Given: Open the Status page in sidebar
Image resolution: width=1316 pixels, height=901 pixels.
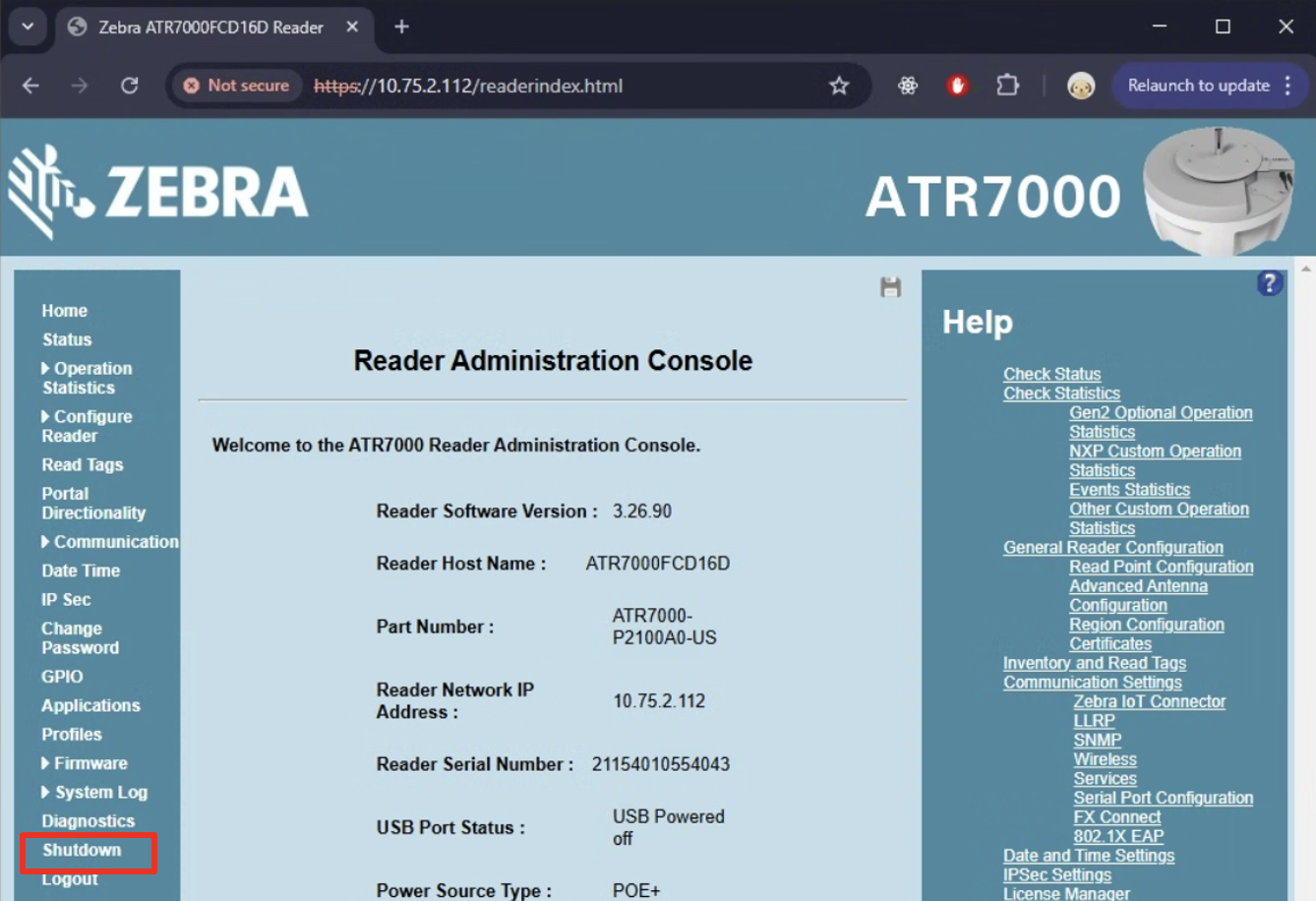Looking at the screenshot, I should click(x=67, y=339).
